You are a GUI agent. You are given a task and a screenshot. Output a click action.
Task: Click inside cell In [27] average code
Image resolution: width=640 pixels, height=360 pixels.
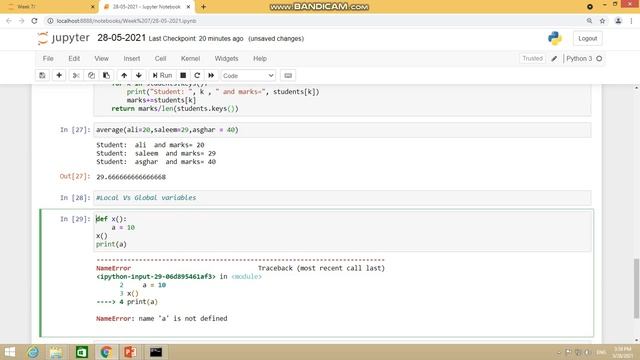tap(342, 130)
